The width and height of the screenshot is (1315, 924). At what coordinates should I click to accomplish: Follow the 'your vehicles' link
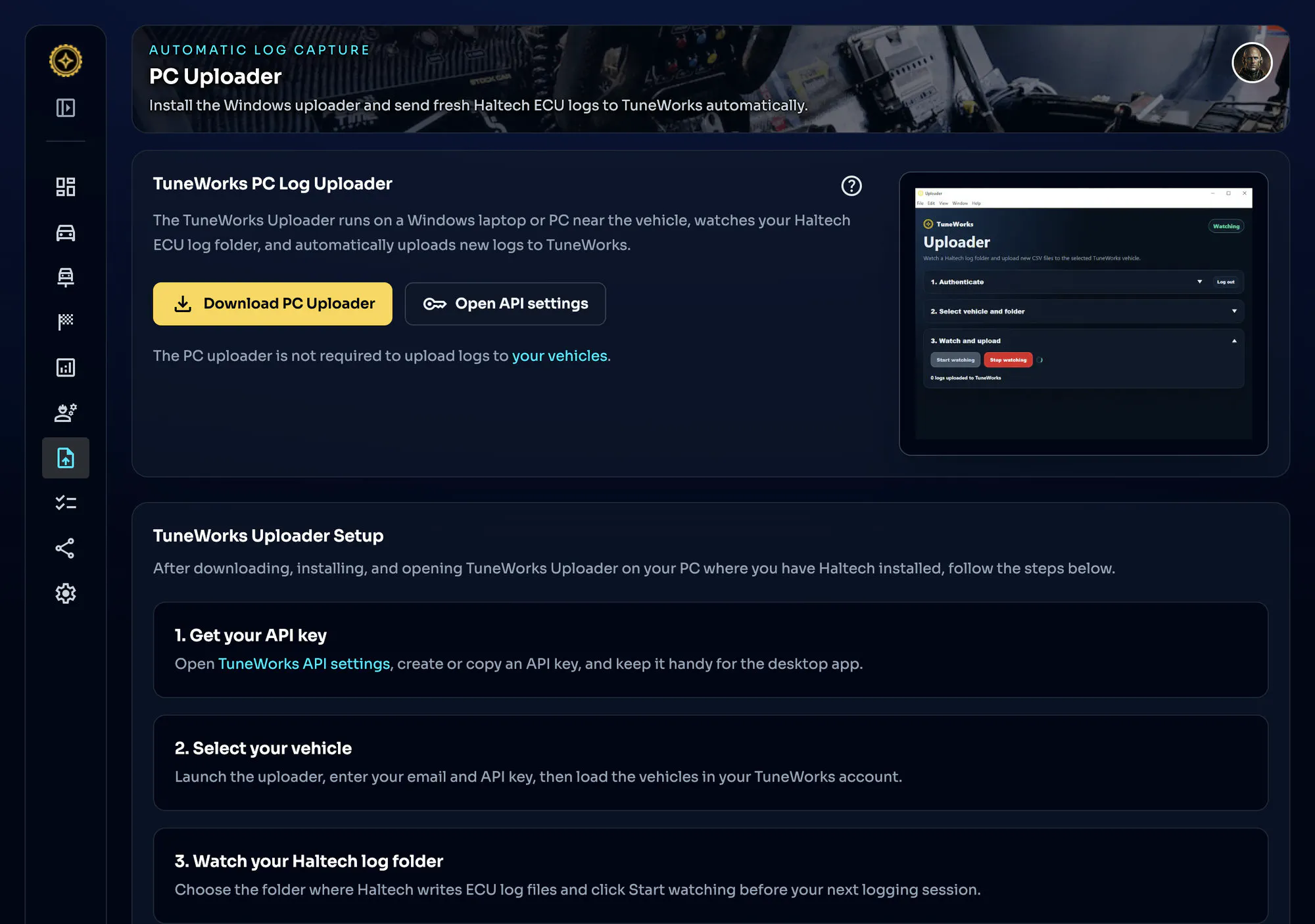pyautogui.click(x=560, y=356)
